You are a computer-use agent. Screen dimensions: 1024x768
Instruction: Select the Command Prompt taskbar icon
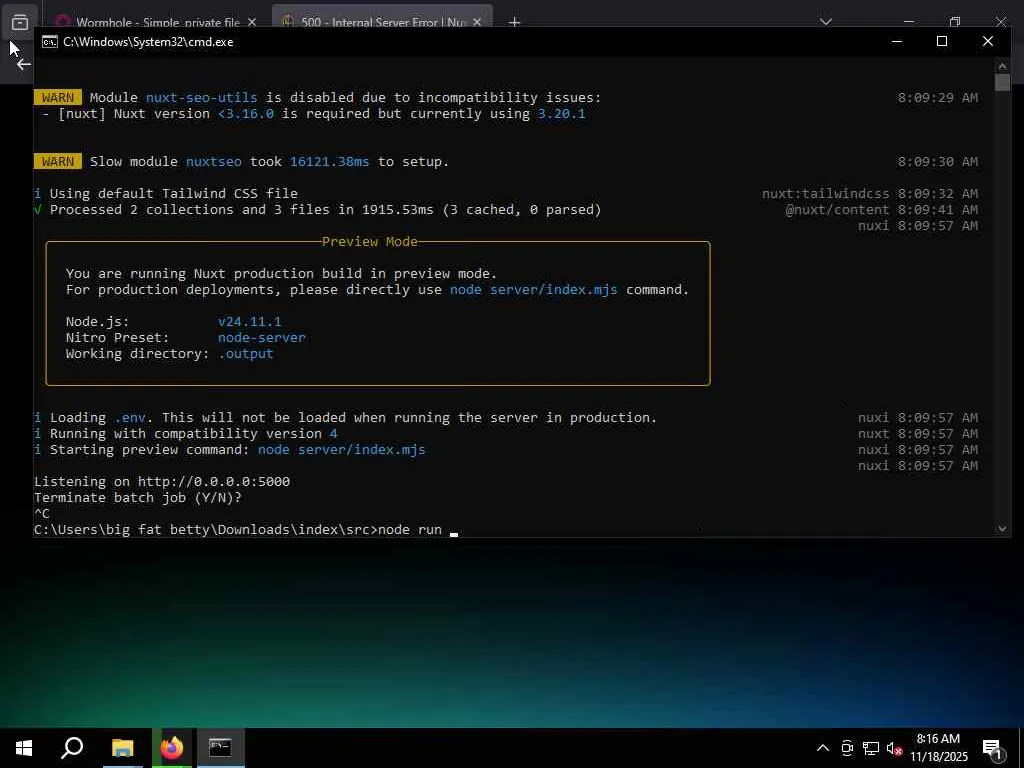(x=220, y=748)
